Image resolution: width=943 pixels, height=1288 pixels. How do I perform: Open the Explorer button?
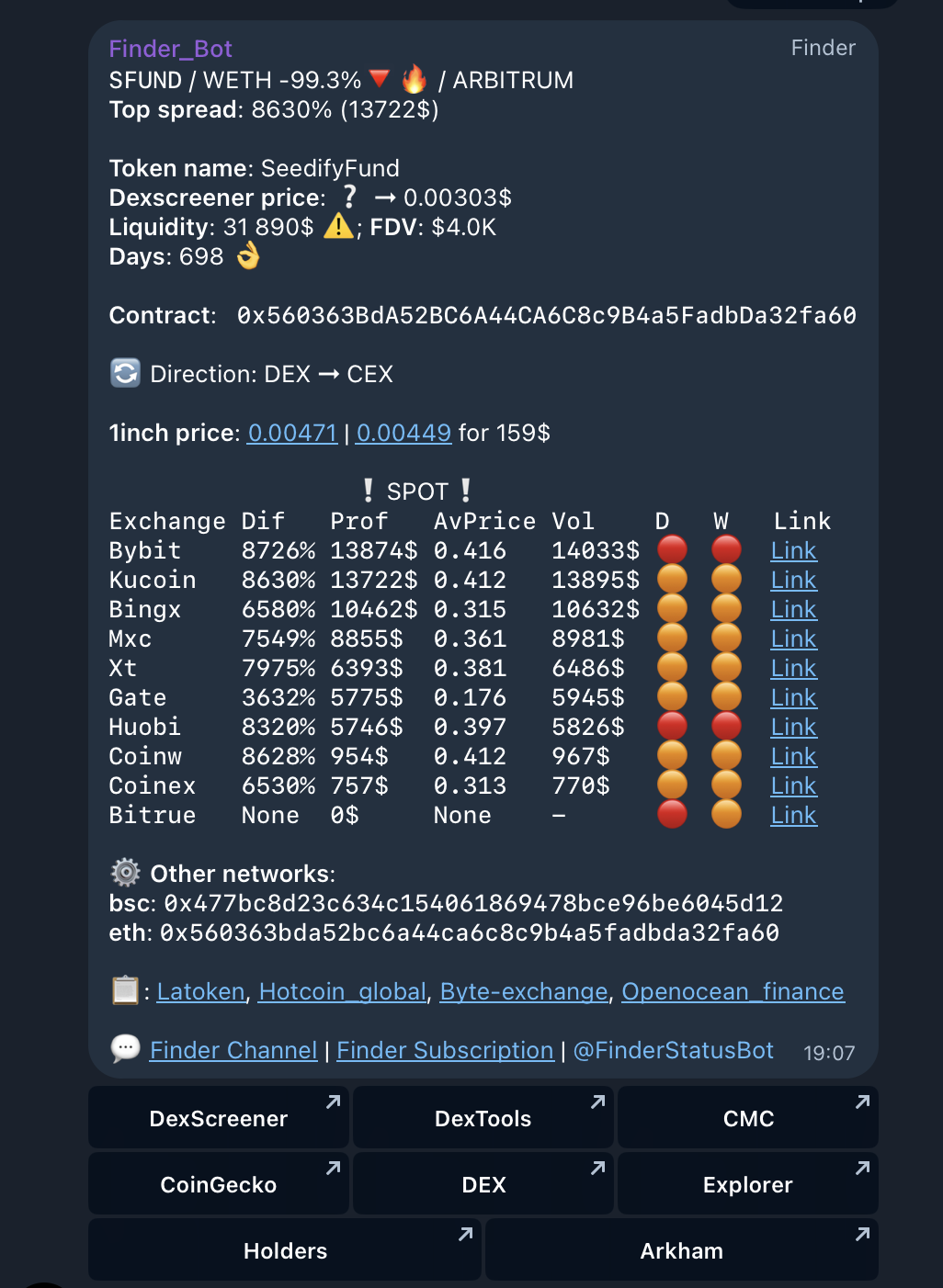point(748,1184)
